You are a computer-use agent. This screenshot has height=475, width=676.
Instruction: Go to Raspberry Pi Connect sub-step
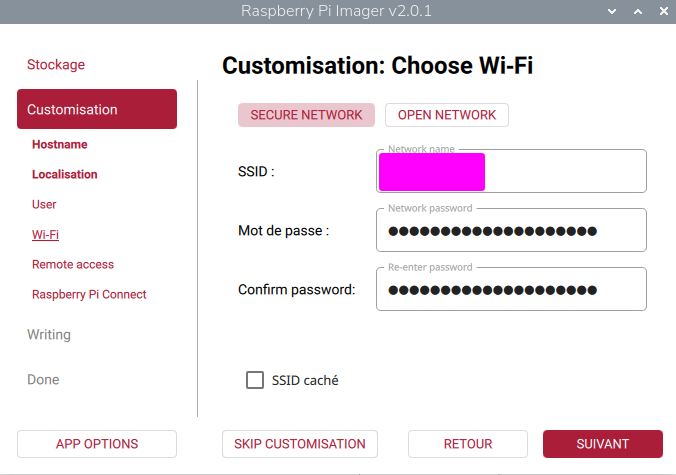click(x=89, y=295)
